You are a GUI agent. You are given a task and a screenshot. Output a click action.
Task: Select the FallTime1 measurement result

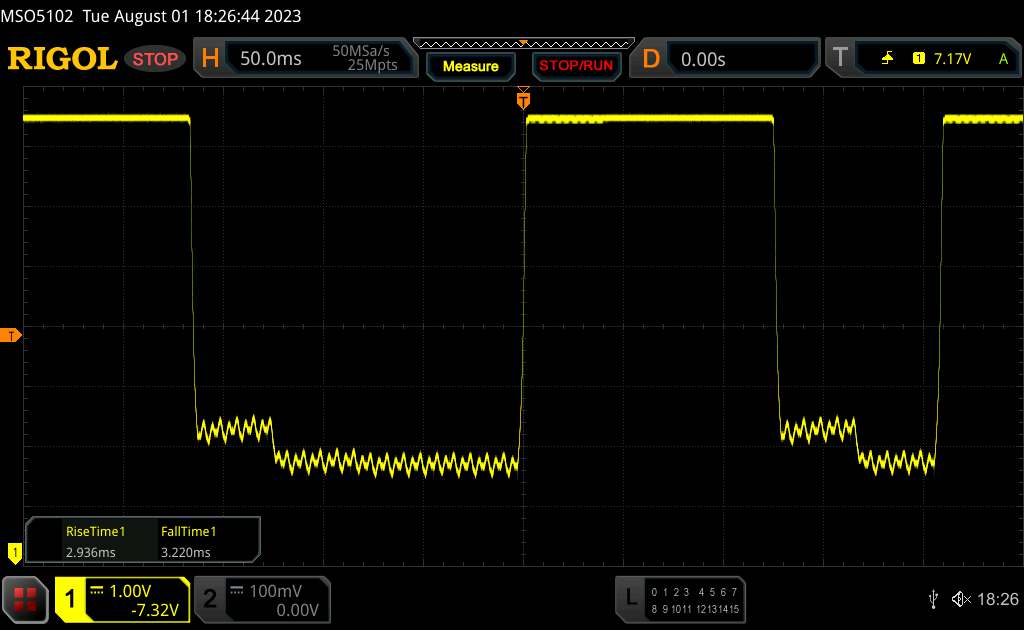(x=188, y=541)
